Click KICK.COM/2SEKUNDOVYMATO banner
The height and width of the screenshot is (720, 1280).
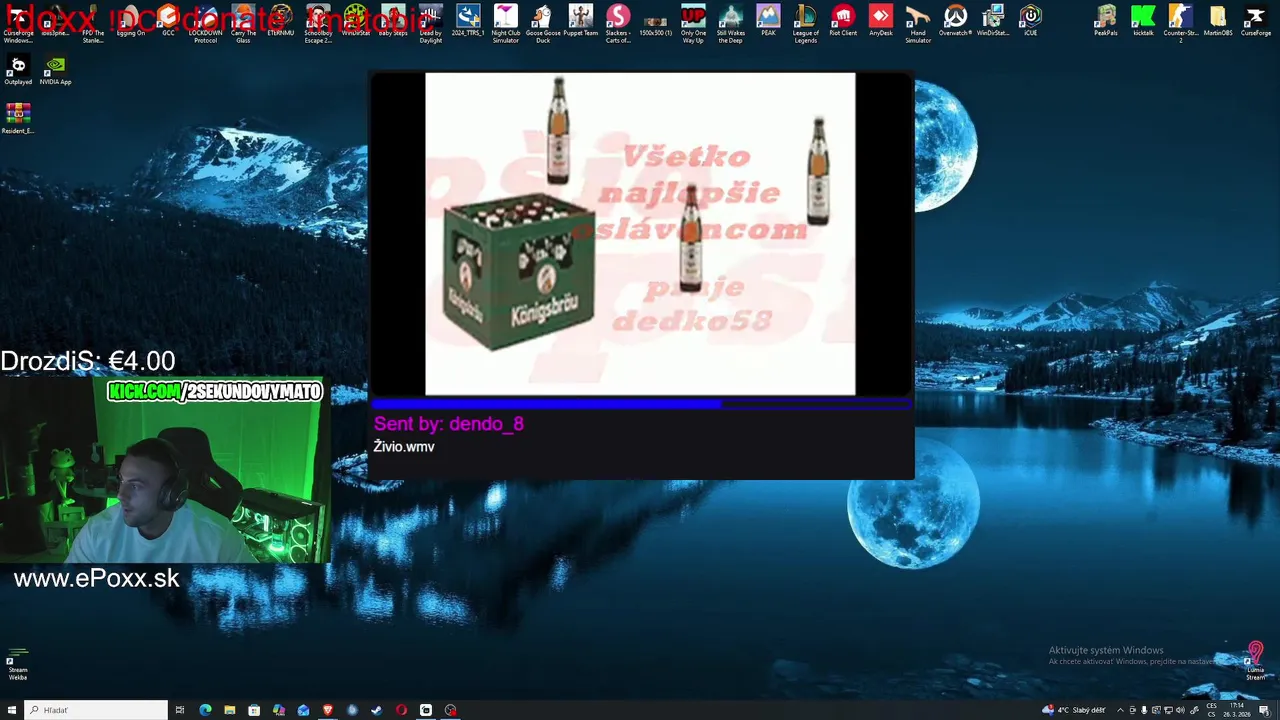click(x=215, y=392)
